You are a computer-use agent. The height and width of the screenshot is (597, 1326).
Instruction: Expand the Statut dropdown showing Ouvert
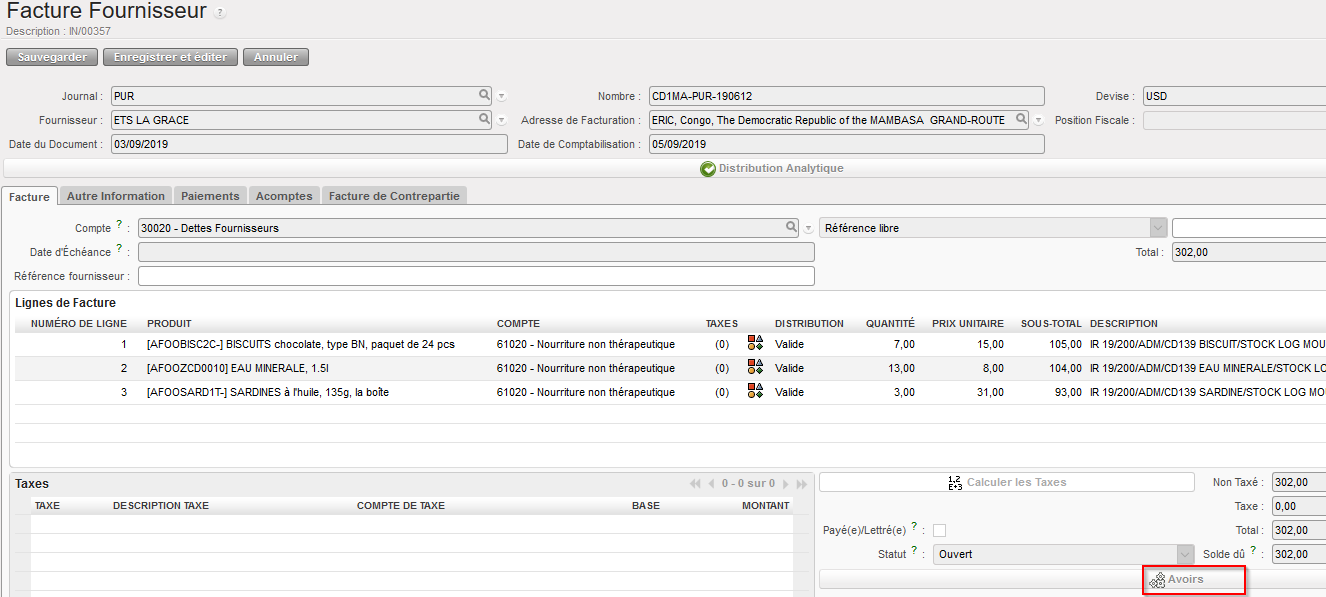(x=1185, y=554)
